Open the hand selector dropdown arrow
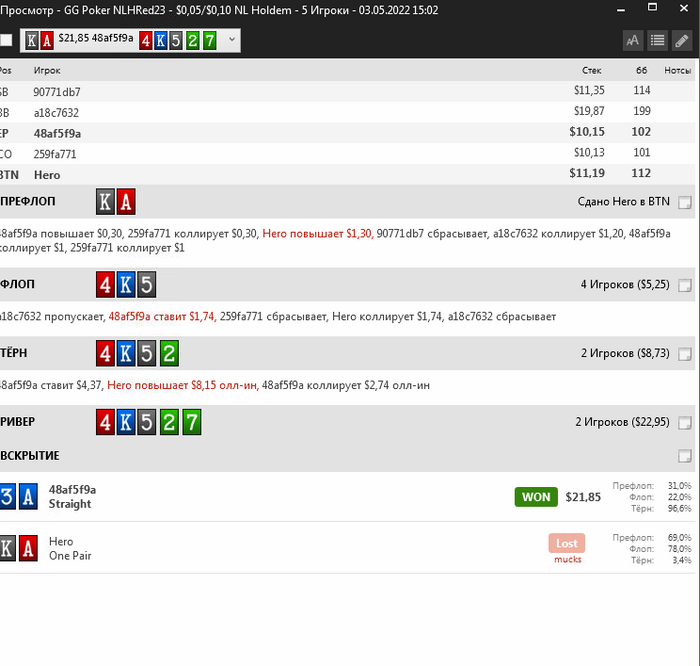This screenshot has width=700, height=666. pyautogui.click(x=232, y=39)
